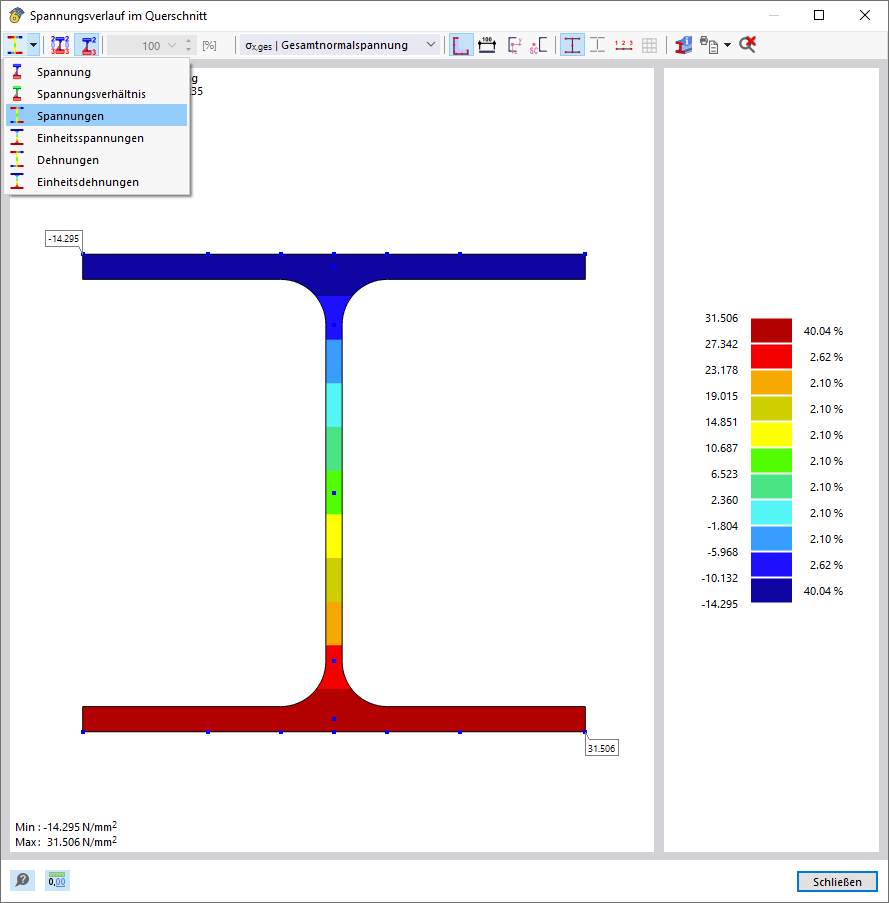Click the Schließen button
This screenshot has width=889, height=903.
click(837, 882)
